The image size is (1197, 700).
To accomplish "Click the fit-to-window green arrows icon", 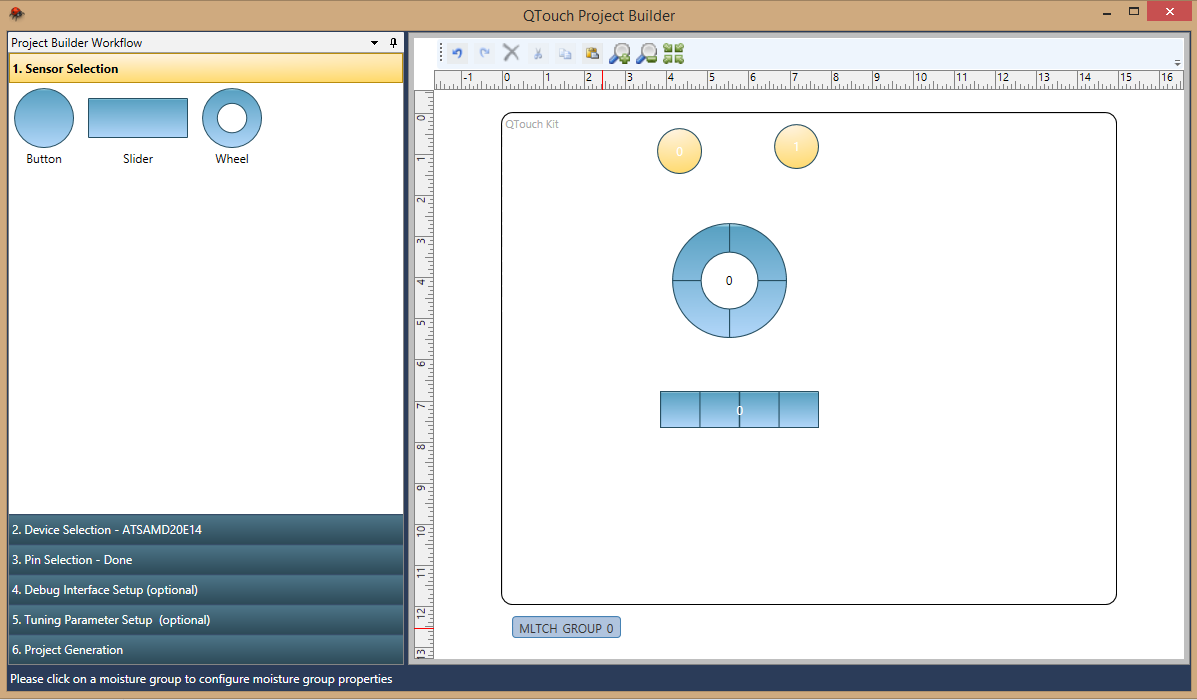I will pos(673,53).
